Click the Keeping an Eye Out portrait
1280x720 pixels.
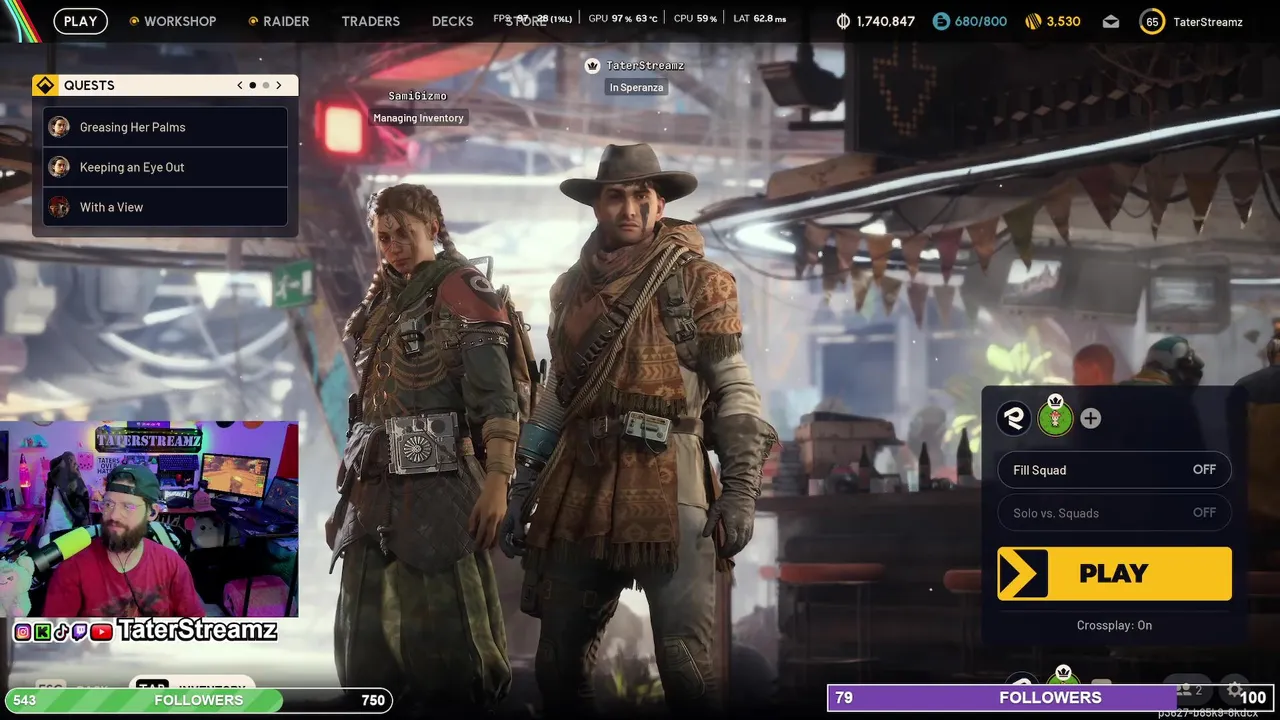pos(59,167)
